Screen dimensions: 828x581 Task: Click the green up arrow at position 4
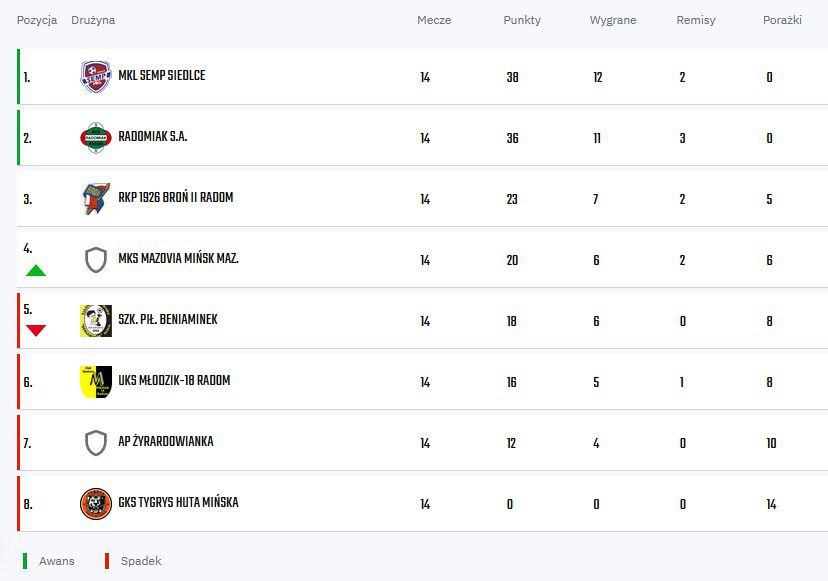pos(36,270)
